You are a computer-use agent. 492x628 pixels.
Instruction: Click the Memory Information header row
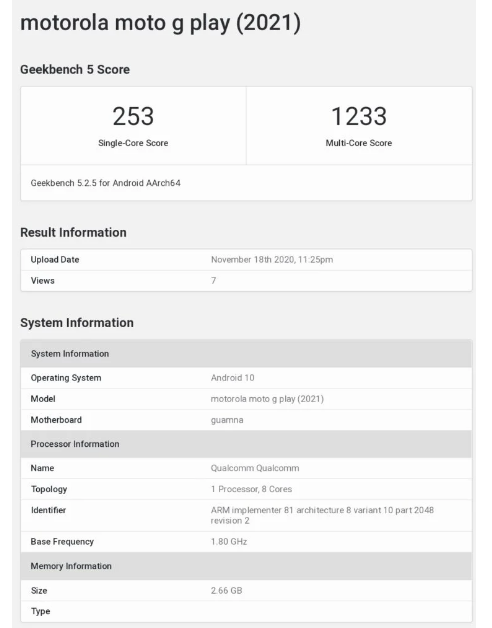click(x=246, y=566)
